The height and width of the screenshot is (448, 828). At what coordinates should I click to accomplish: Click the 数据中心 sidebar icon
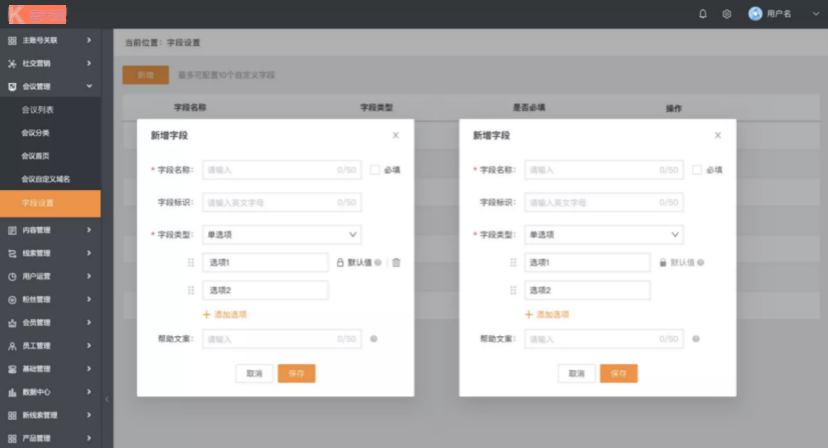click(x=12, y=393)
